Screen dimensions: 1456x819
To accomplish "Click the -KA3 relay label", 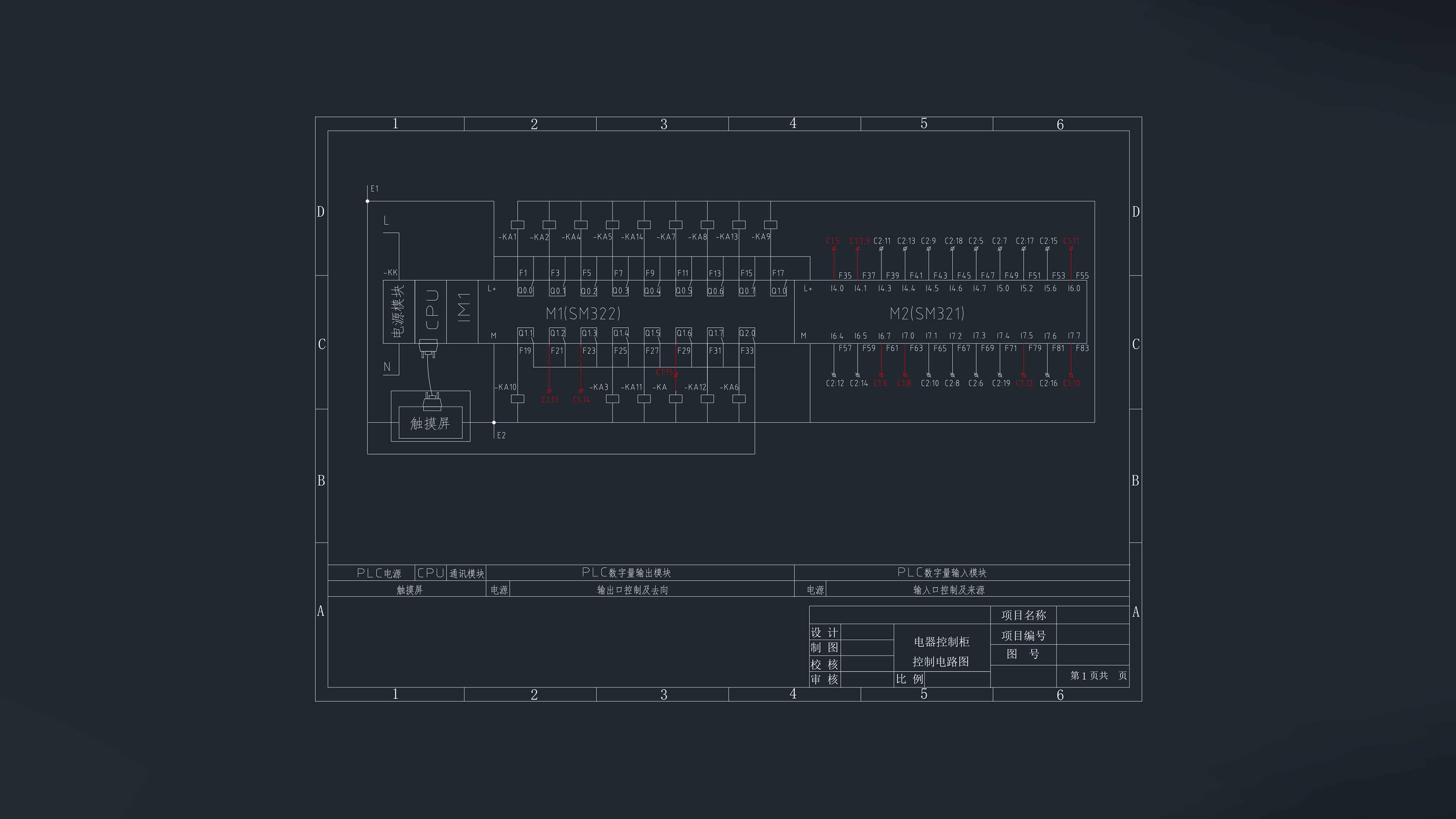I will tap(599, 387).
